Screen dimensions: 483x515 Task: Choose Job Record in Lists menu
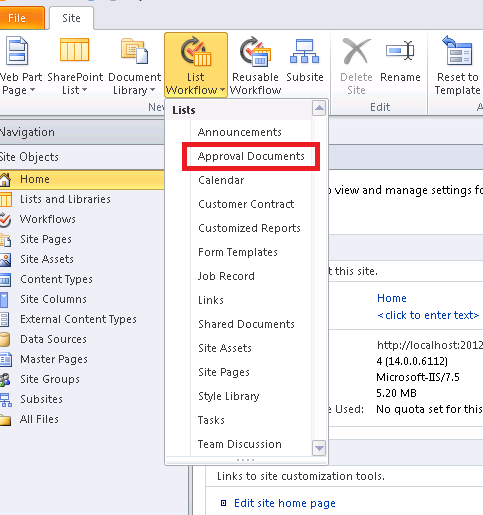coord(226,276)
